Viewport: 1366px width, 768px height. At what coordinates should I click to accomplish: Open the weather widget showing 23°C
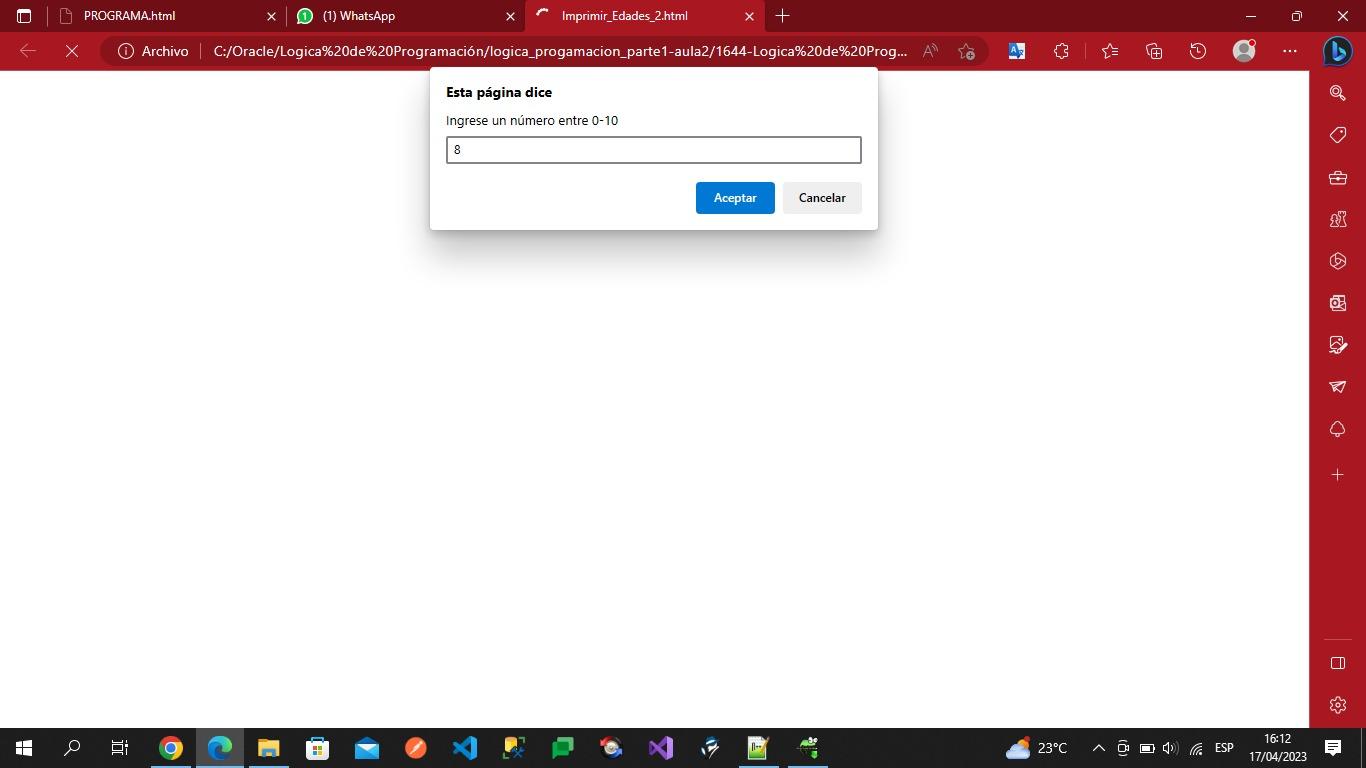1037,748
